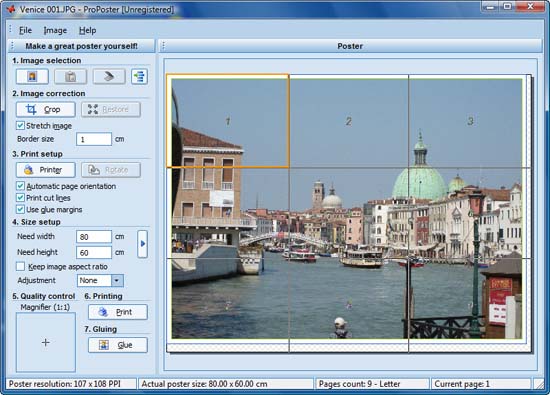Click the Glue button

click(x=118, y=345)
